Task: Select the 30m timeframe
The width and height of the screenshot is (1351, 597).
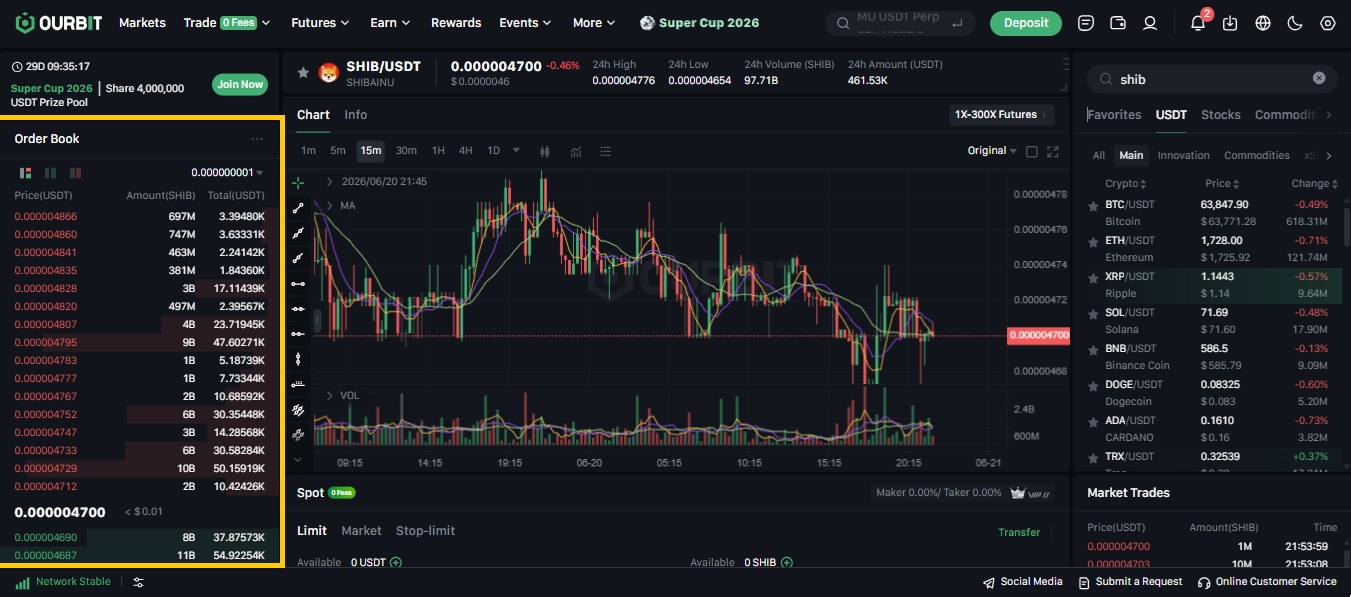Action: click(406, 151)
